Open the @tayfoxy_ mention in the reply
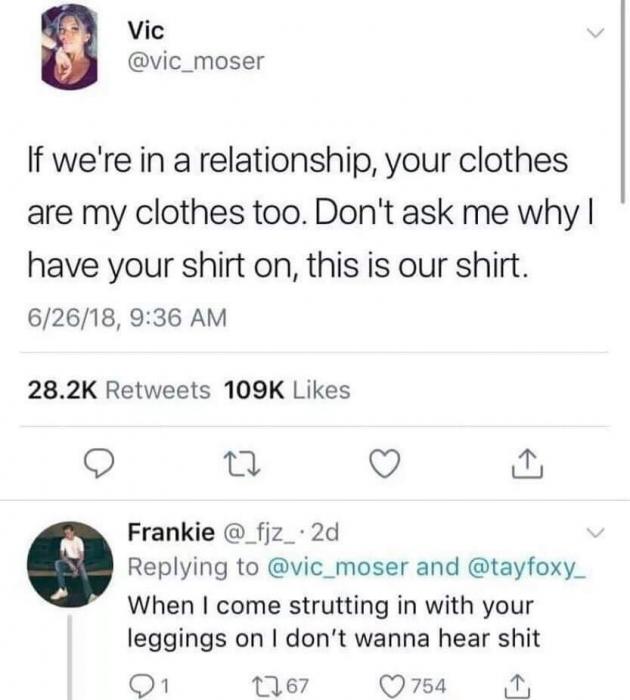 526,566
